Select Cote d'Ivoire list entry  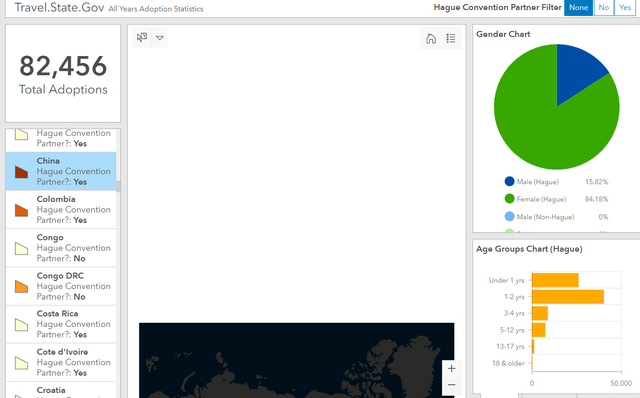pyautogui.click(x=61, y=362)
